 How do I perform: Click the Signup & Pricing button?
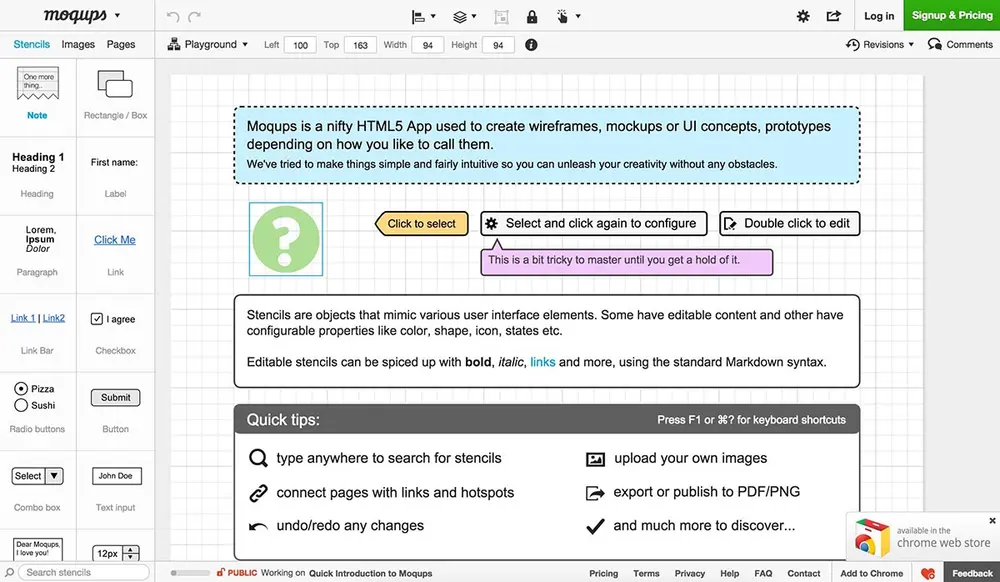[952, 15]
